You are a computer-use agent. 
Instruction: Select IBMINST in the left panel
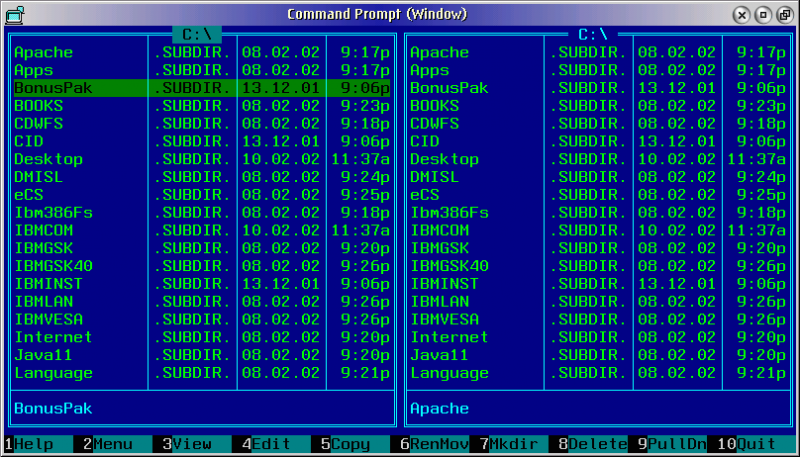pos(48,284)
